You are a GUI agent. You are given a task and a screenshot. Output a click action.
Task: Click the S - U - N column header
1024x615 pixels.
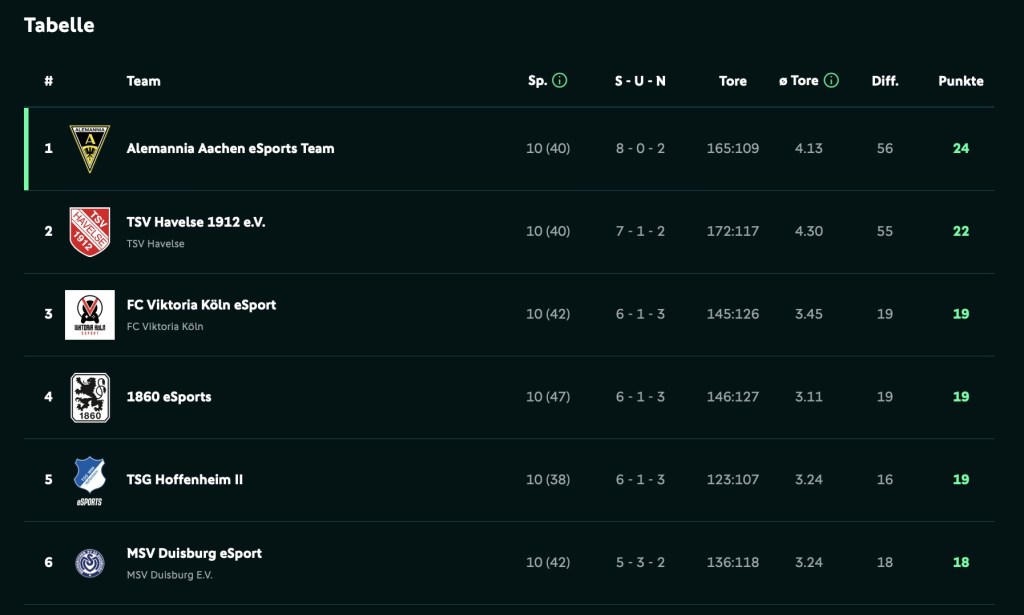pos(640,81)
